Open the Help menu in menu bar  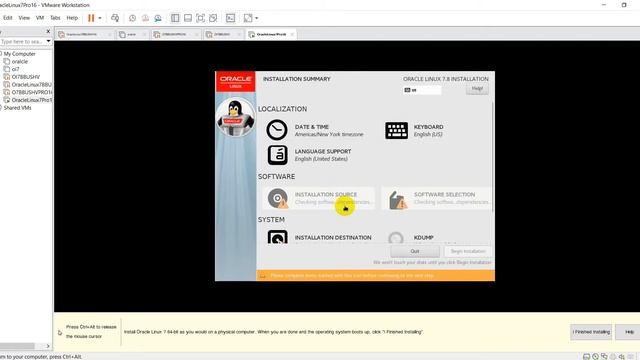[72, 18]
